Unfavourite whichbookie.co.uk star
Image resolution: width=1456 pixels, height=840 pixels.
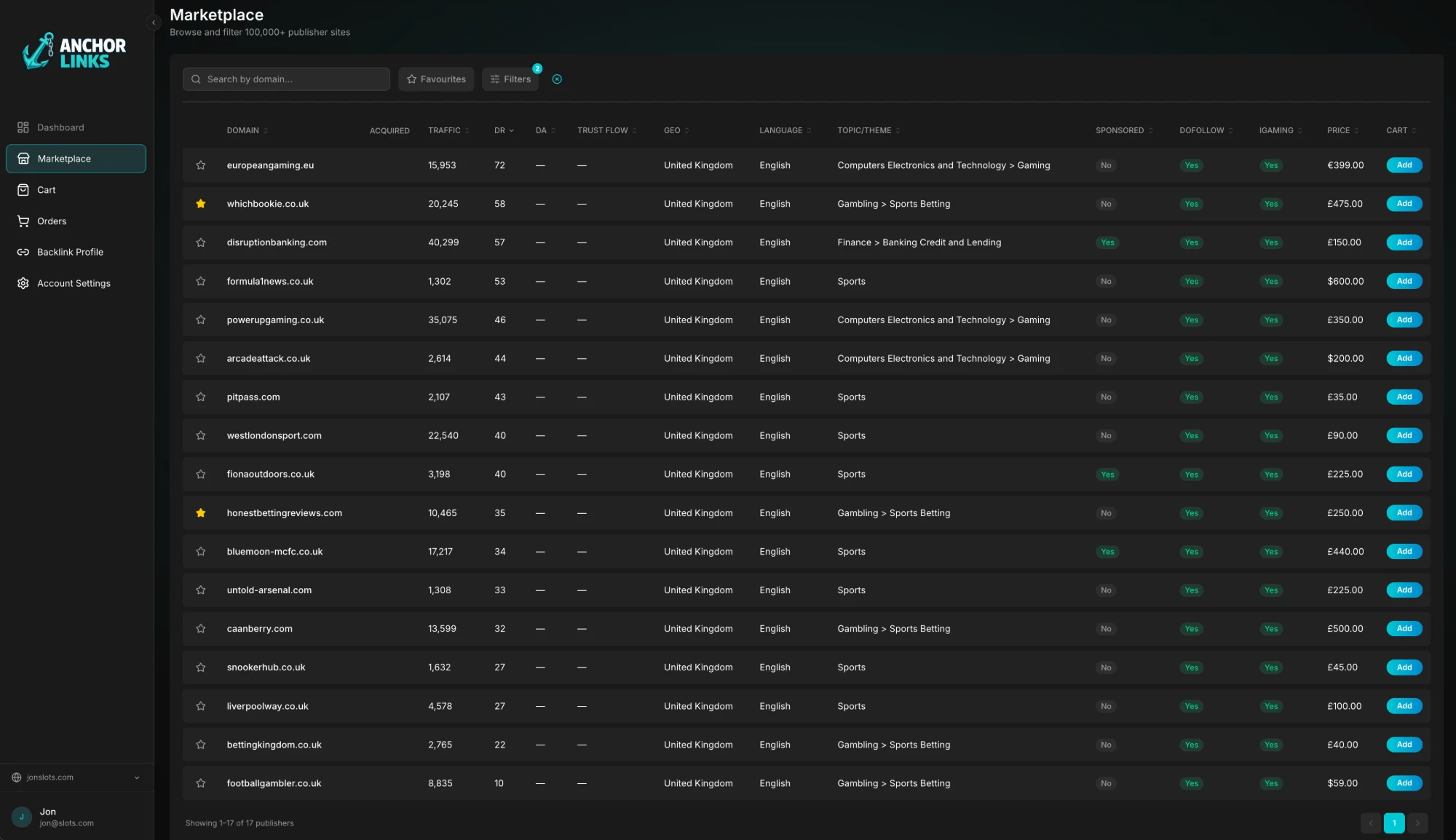(x=201, y=204)
